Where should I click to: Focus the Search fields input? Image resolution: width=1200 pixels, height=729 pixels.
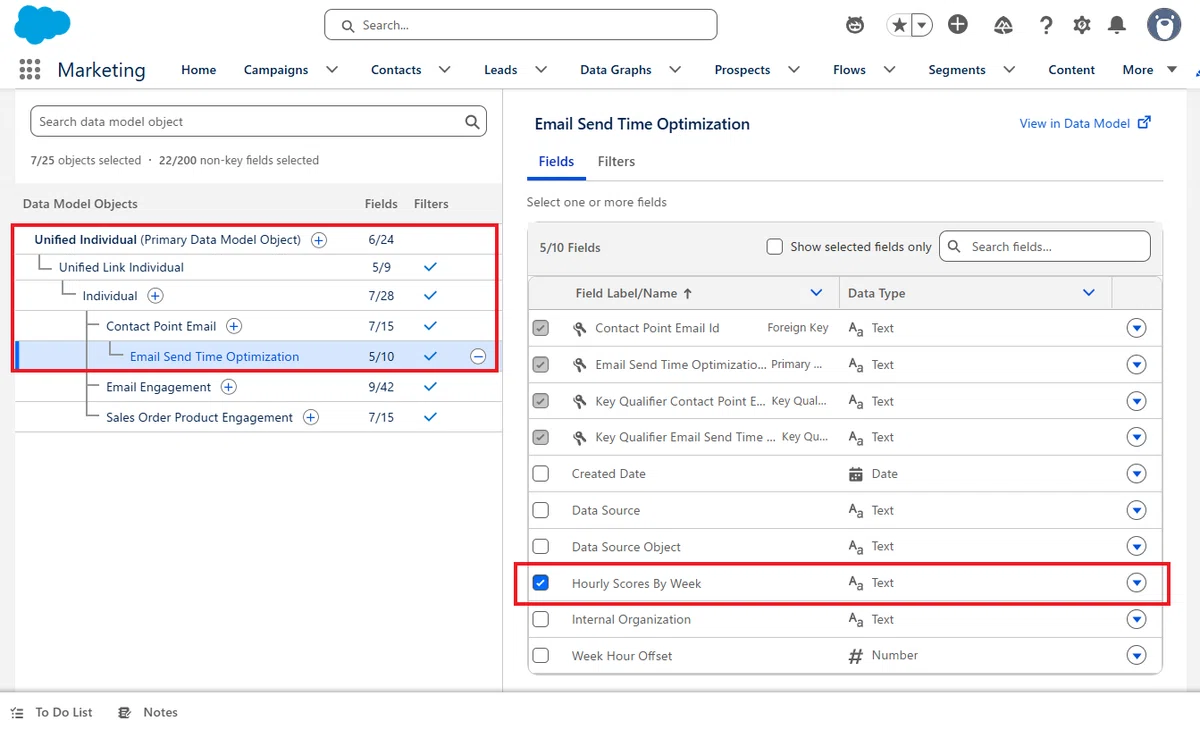(1045, 246)
